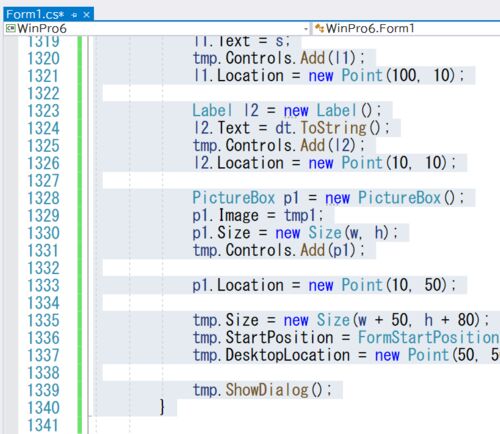Click 'PictureBox p1 = new PictureBox();' line
This screenshot has height=434, width=500.
328,198
